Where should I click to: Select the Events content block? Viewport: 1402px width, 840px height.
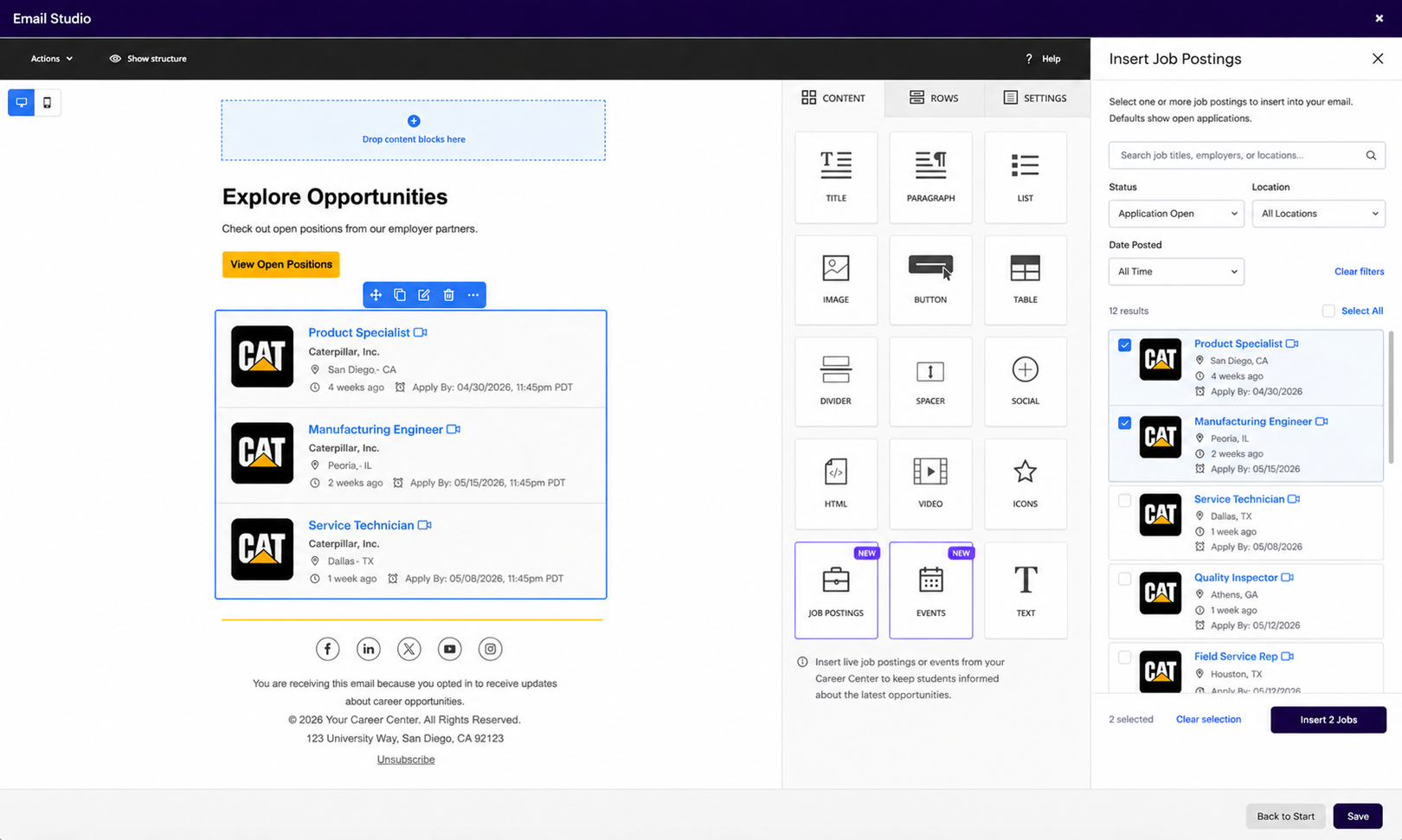pyautogui.click(x=930, y=590)
